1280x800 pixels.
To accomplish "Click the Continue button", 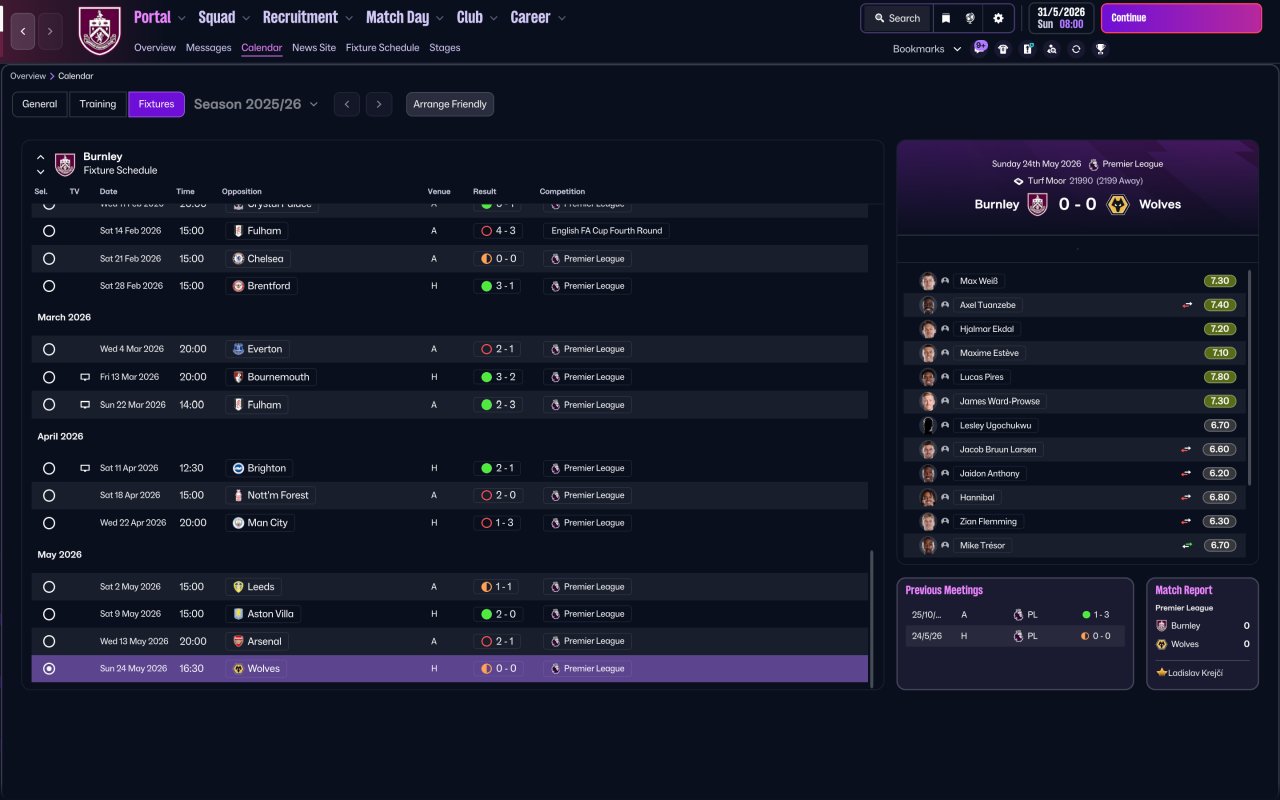I will pyautogui.click(x=1181, y=18).
